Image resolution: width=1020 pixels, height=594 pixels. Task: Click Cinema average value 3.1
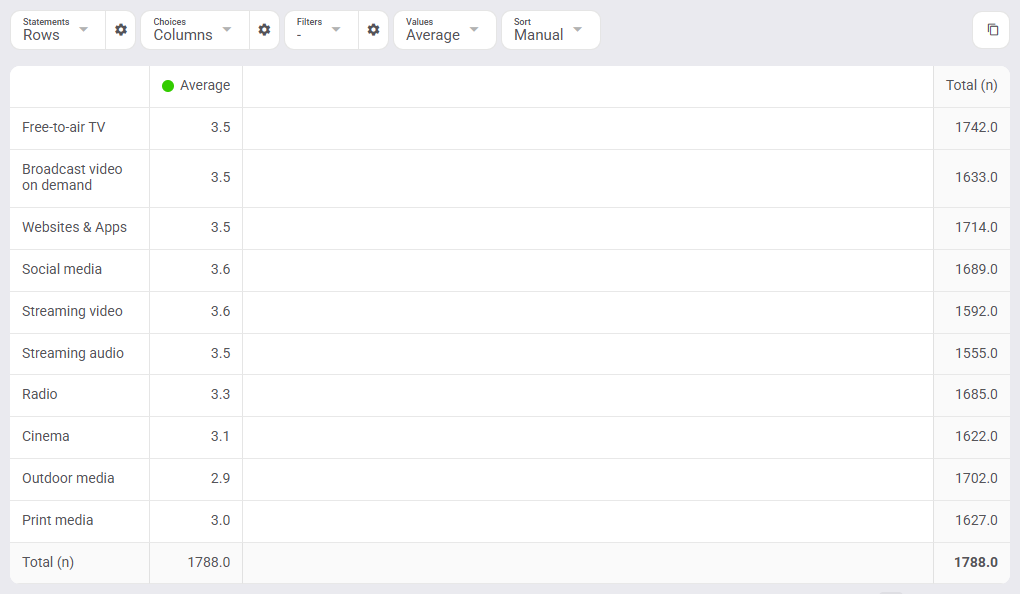click(221, 437)
